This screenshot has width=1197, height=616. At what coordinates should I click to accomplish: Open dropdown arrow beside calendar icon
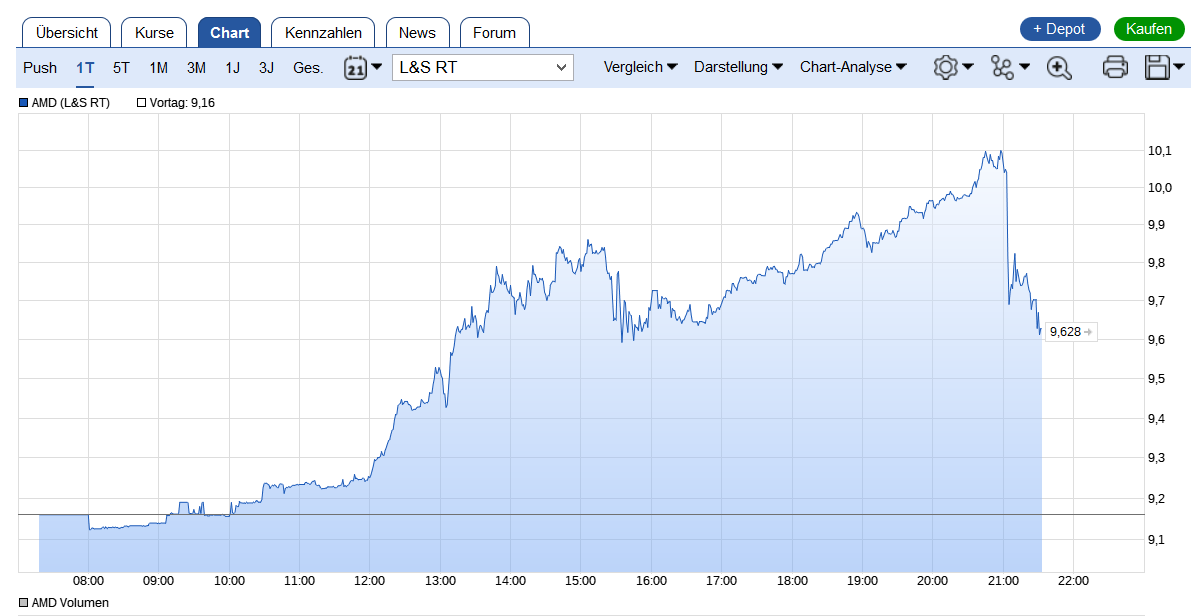pos(376,66)
